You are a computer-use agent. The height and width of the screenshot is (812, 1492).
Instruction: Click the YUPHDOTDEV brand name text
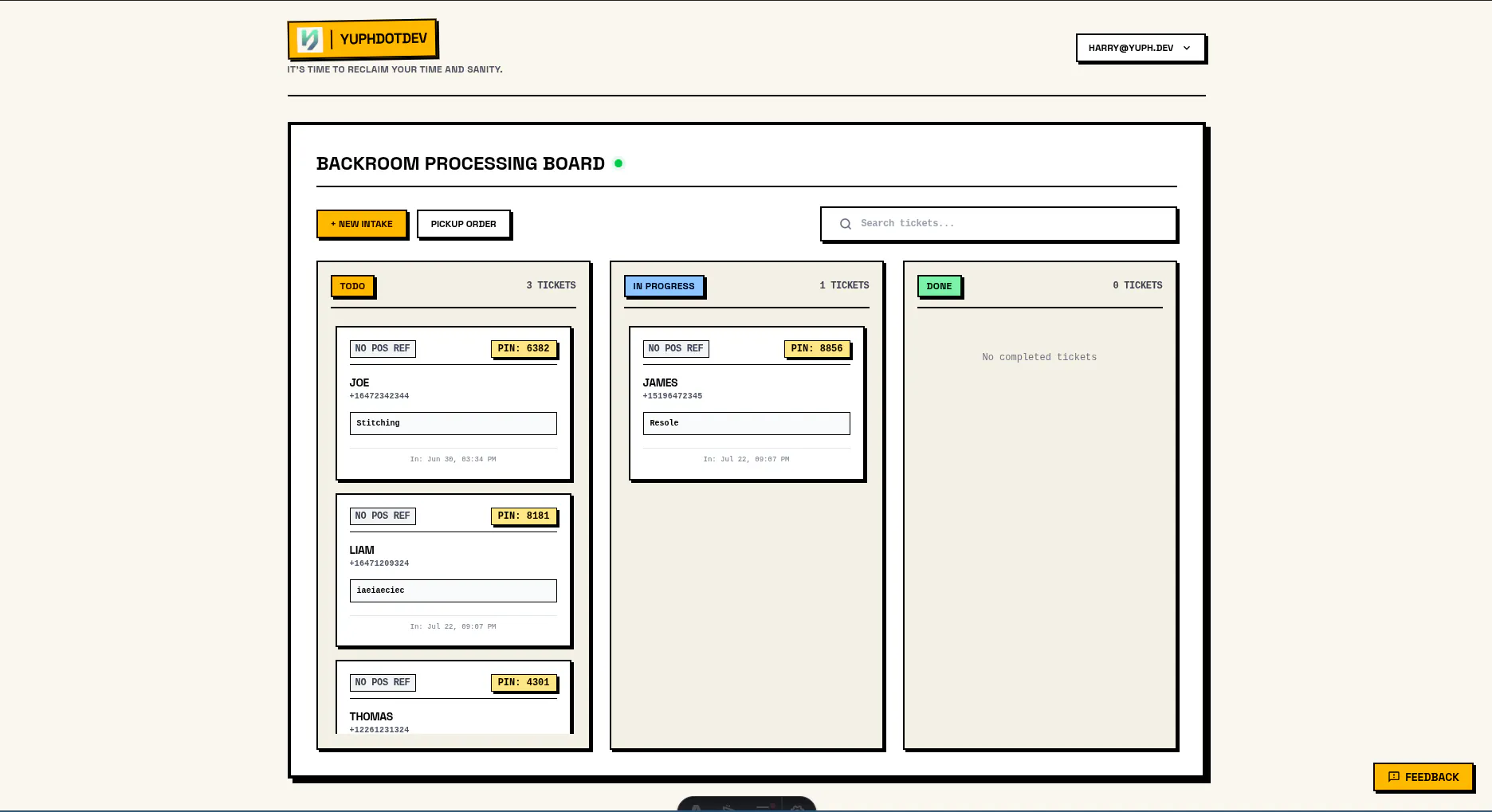[383, 39]
